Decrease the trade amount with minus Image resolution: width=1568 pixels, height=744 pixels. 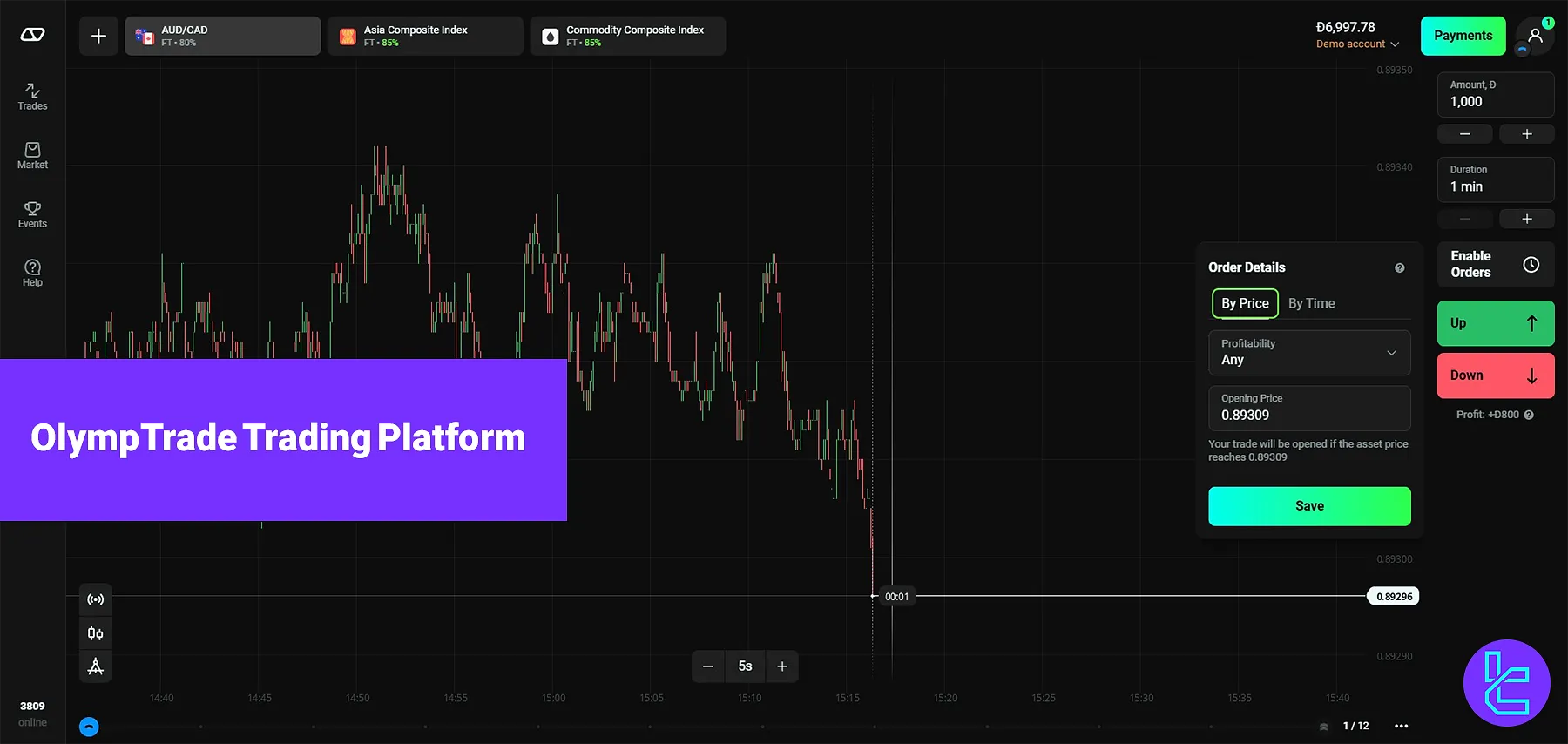(1464, 134)
